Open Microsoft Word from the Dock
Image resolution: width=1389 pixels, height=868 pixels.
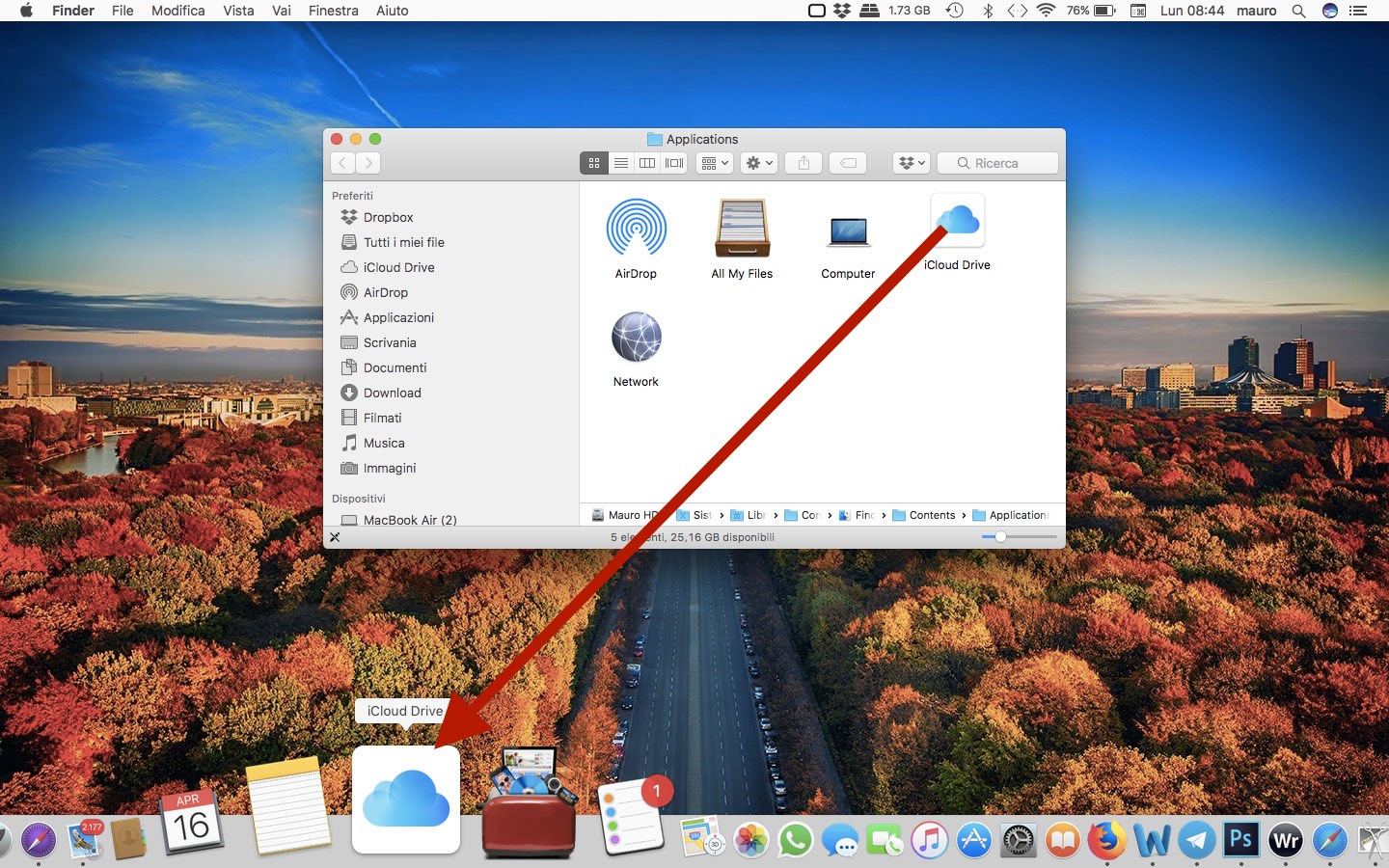(x=1152, y=840)
